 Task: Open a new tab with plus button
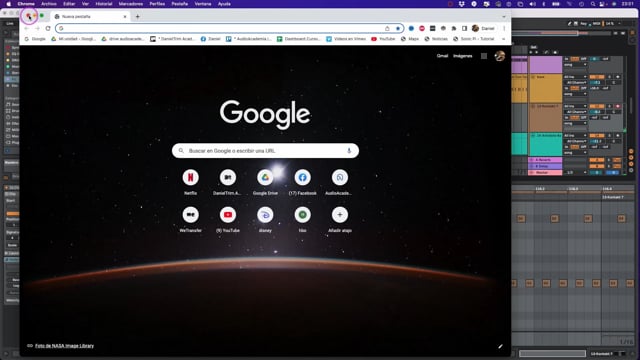click(138, 17)
